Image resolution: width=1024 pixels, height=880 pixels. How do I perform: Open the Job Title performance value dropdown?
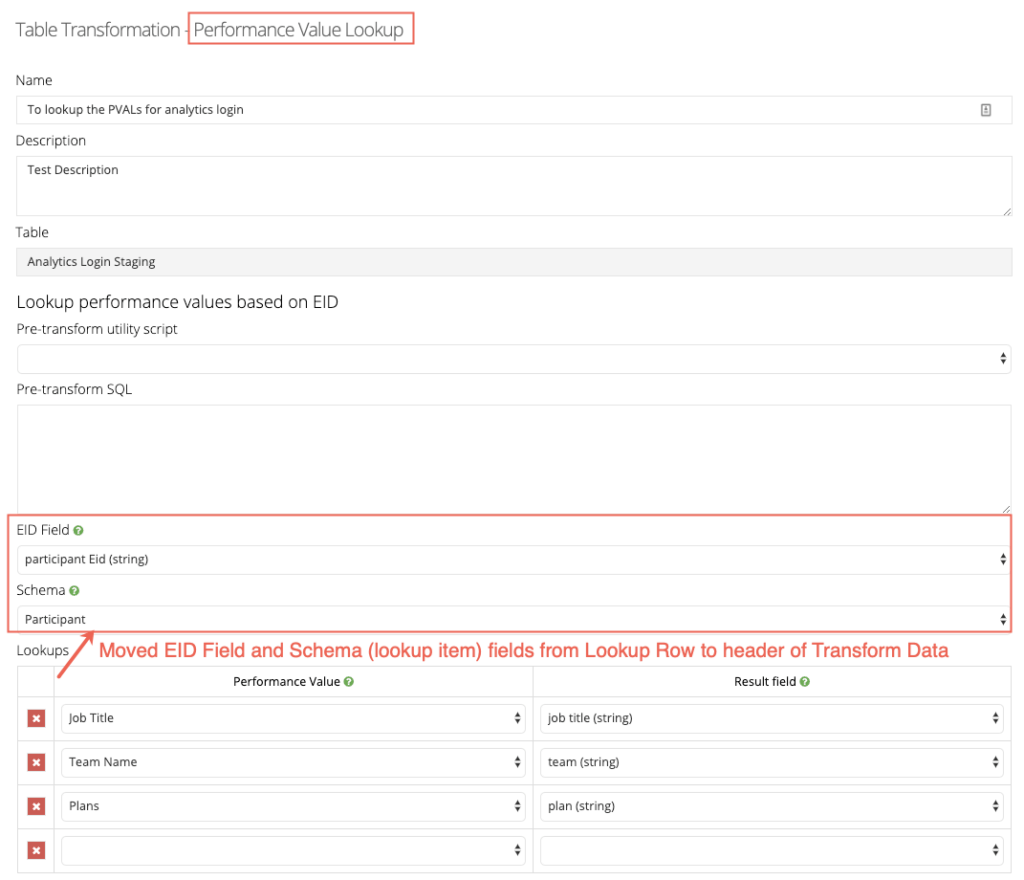click(x=293, y=718)
